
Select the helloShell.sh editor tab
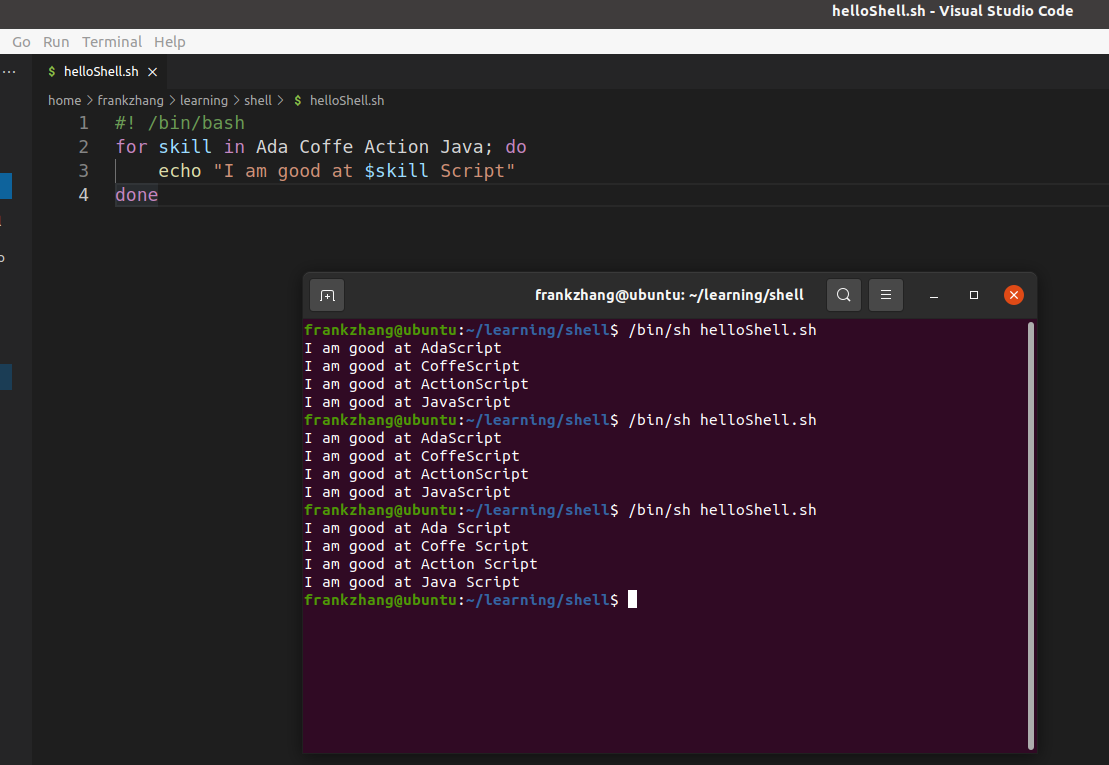coord(100,72)
